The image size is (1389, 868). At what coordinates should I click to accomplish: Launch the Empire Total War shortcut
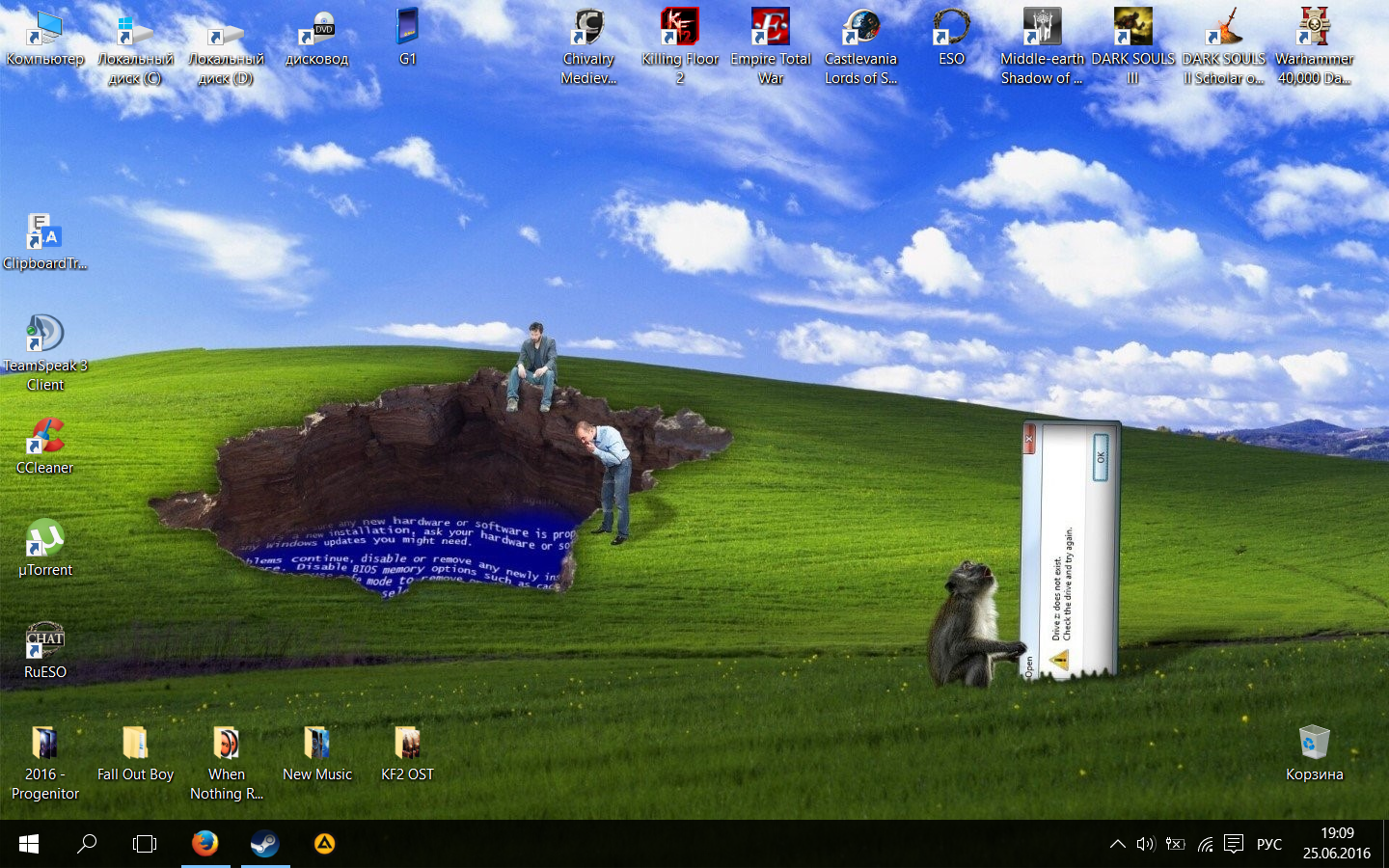[x=770, y=29]
